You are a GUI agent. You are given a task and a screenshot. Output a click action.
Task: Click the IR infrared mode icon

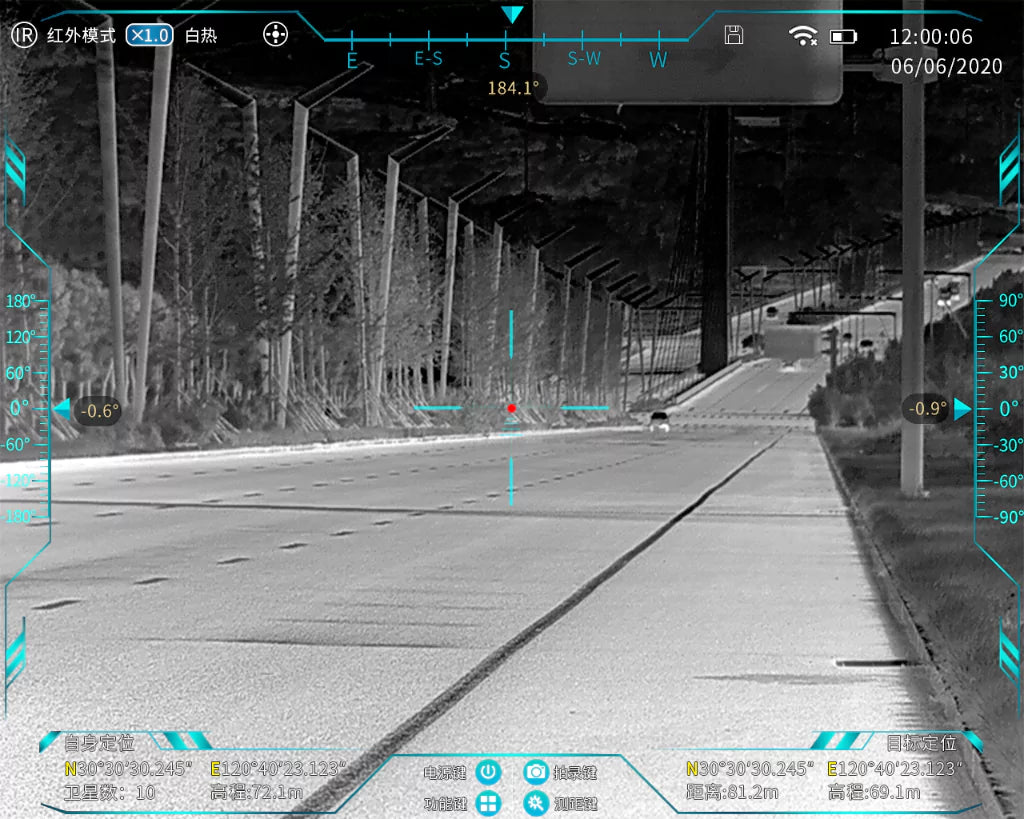25,35
